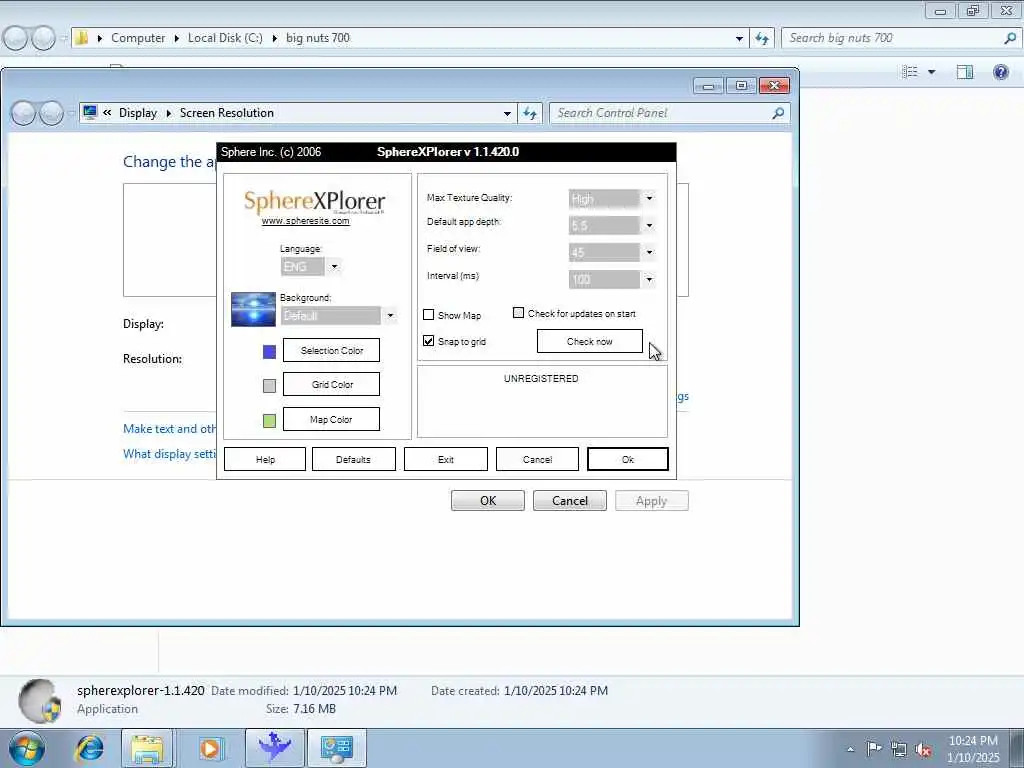Go back in the Control Panel window
The image size is (1024, 768).
[24, 113]
